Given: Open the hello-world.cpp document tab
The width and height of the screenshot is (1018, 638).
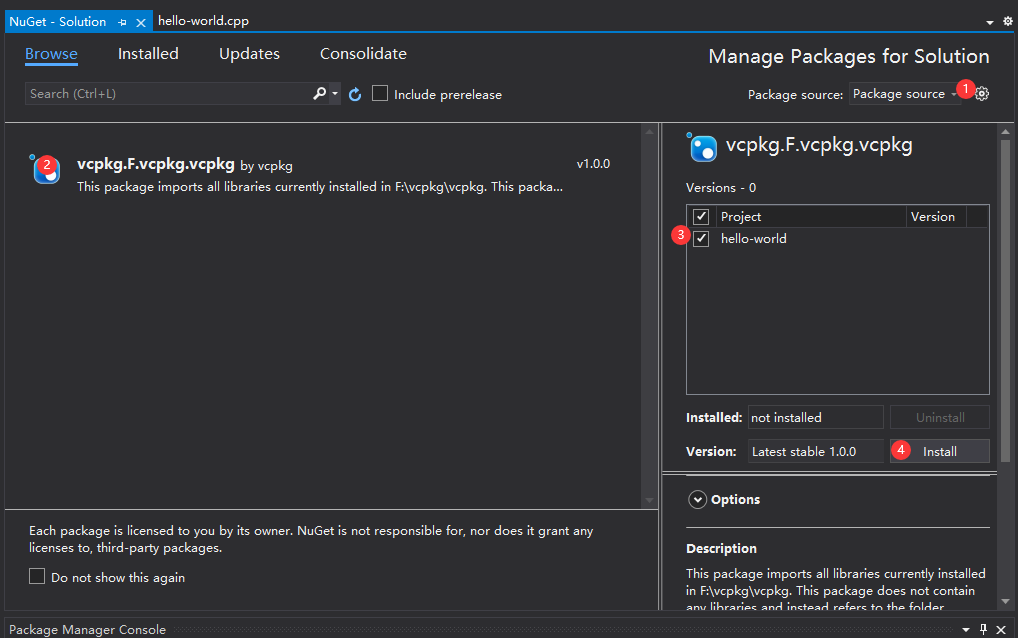Looking at the screenshot, I should [x=203, y=21].
